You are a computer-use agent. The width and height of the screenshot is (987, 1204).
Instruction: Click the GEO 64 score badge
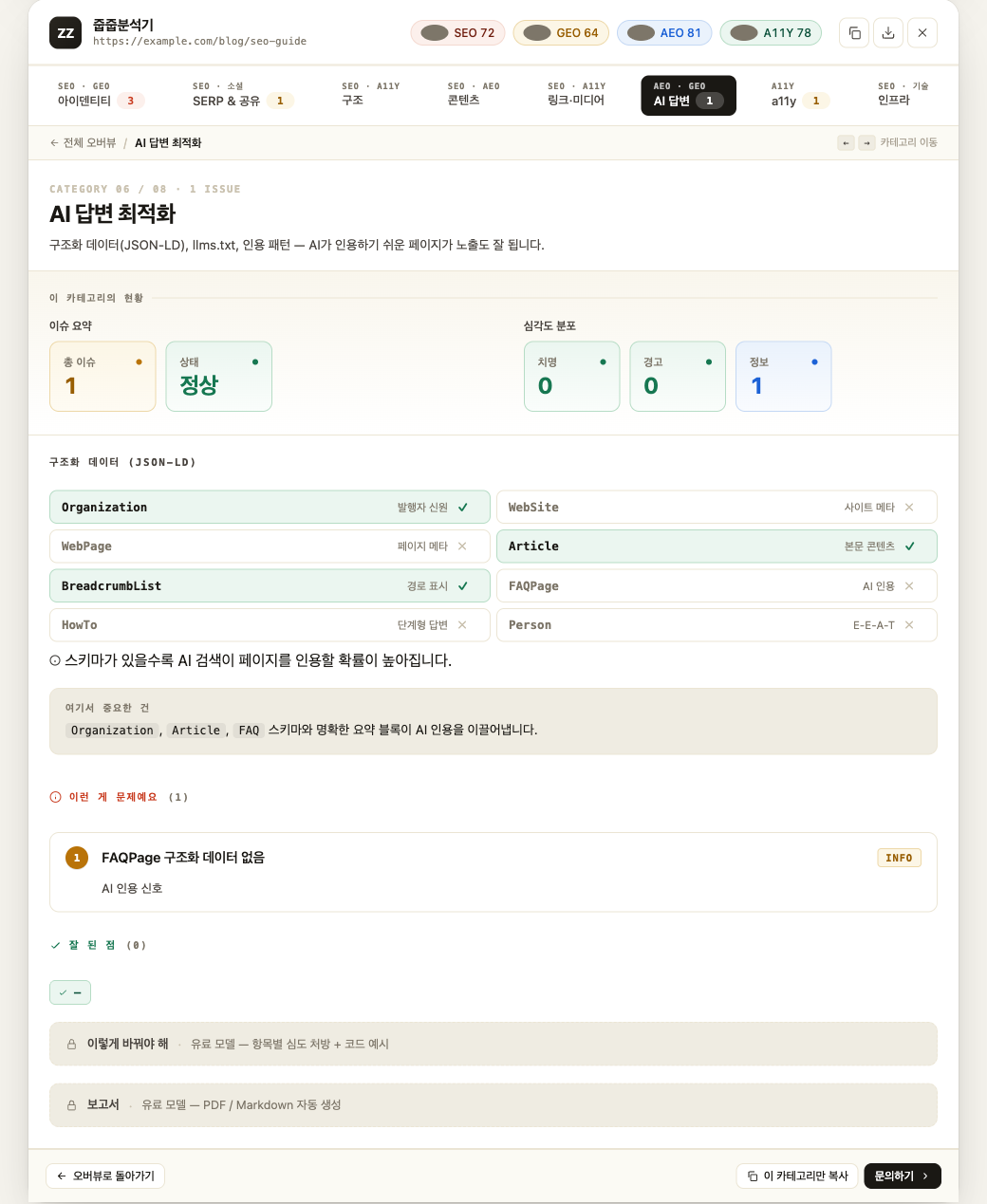[x=561, y=33]
